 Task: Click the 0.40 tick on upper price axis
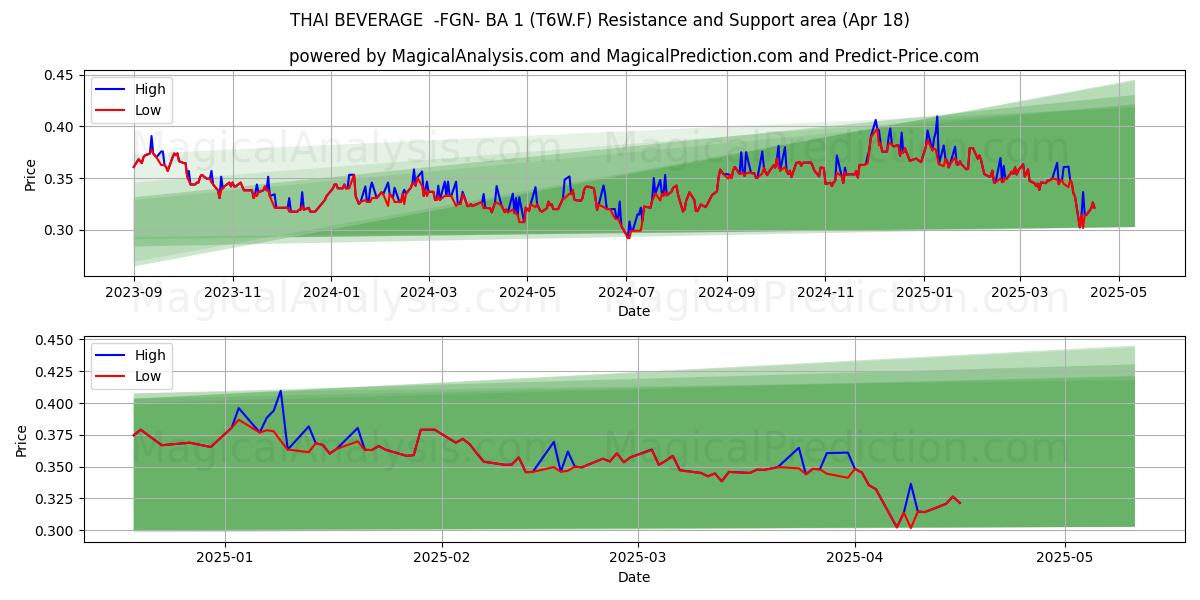point(59,127)
